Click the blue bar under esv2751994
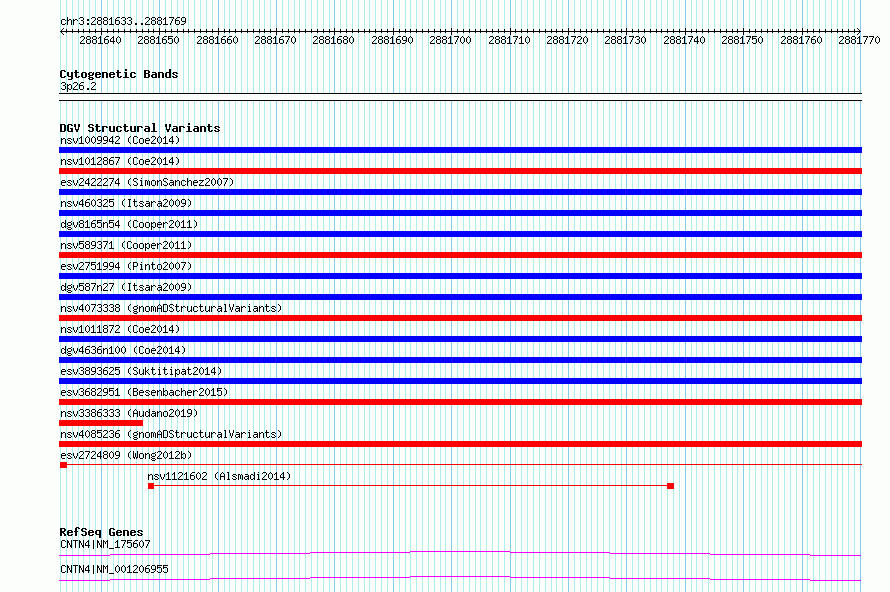This screenshot has height=592, width=890. point(460,276)
